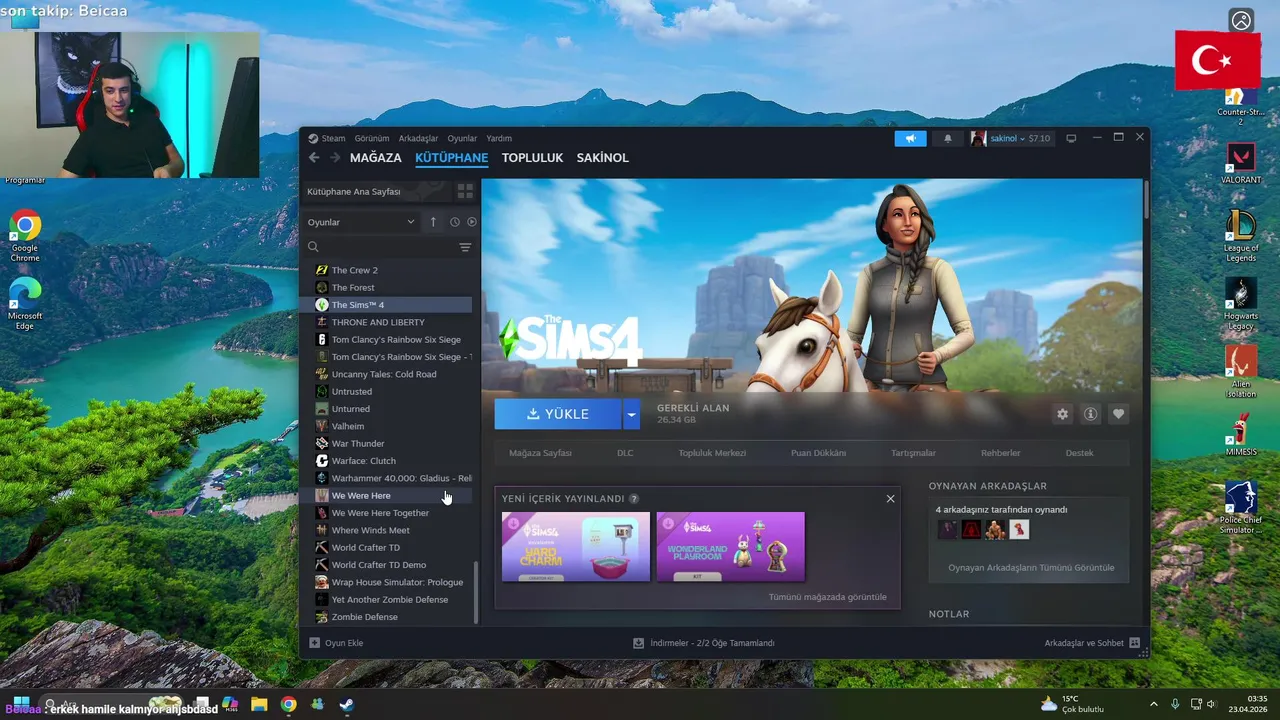Open Puan Dükkânı link

pos(818,453)
